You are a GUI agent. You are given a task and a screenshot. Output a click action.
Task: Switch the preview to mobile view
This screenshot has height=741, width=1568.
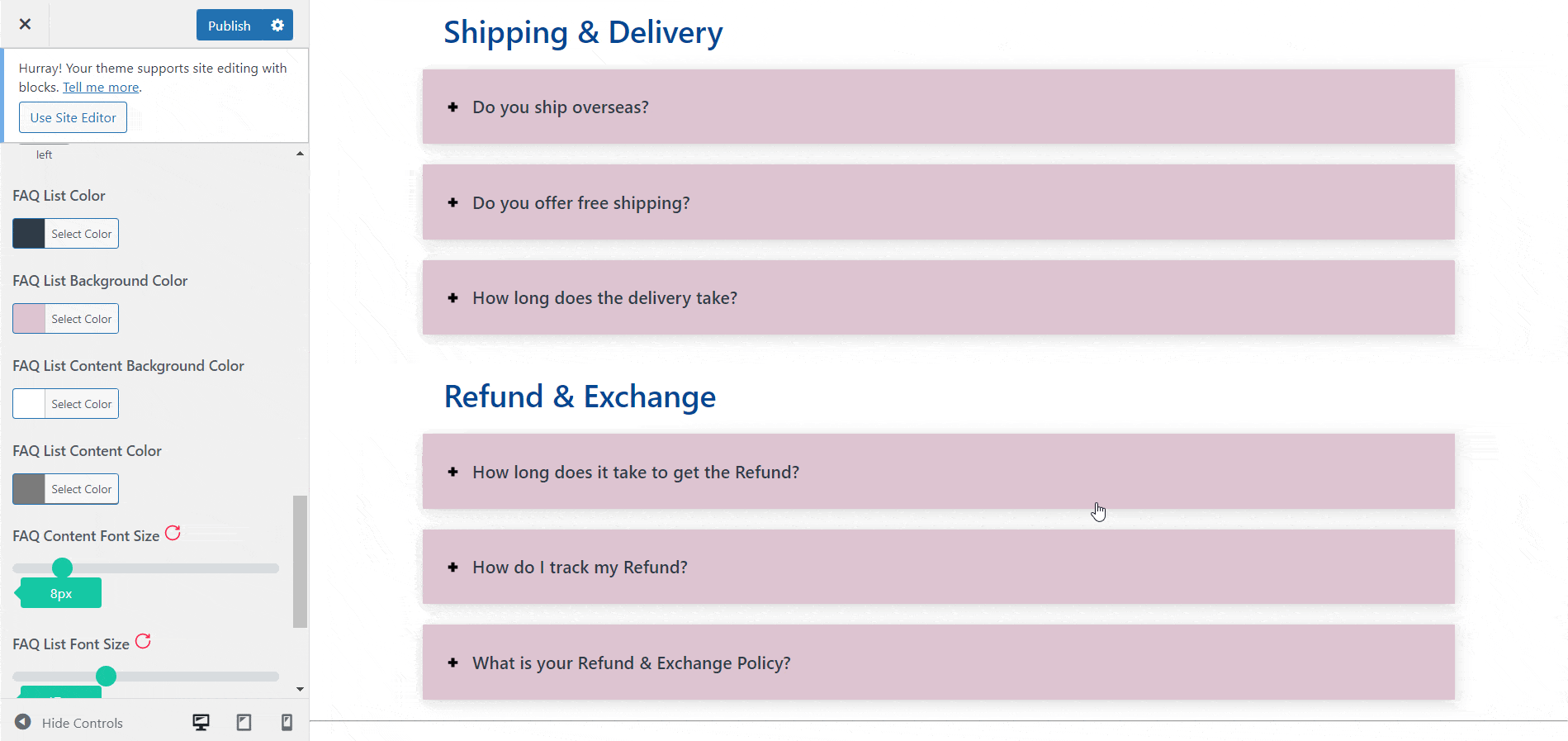tap(287, 722)
